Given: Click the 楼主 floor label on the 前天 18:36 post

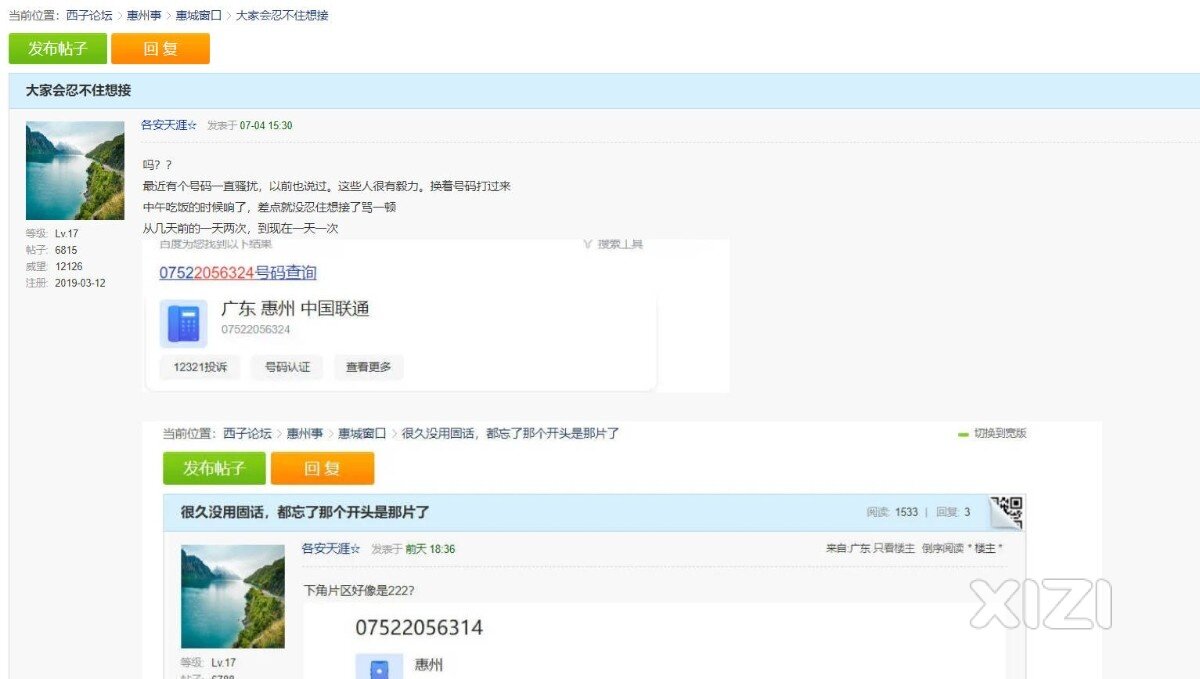Looking at the screenshot, I should coord(985,549).
